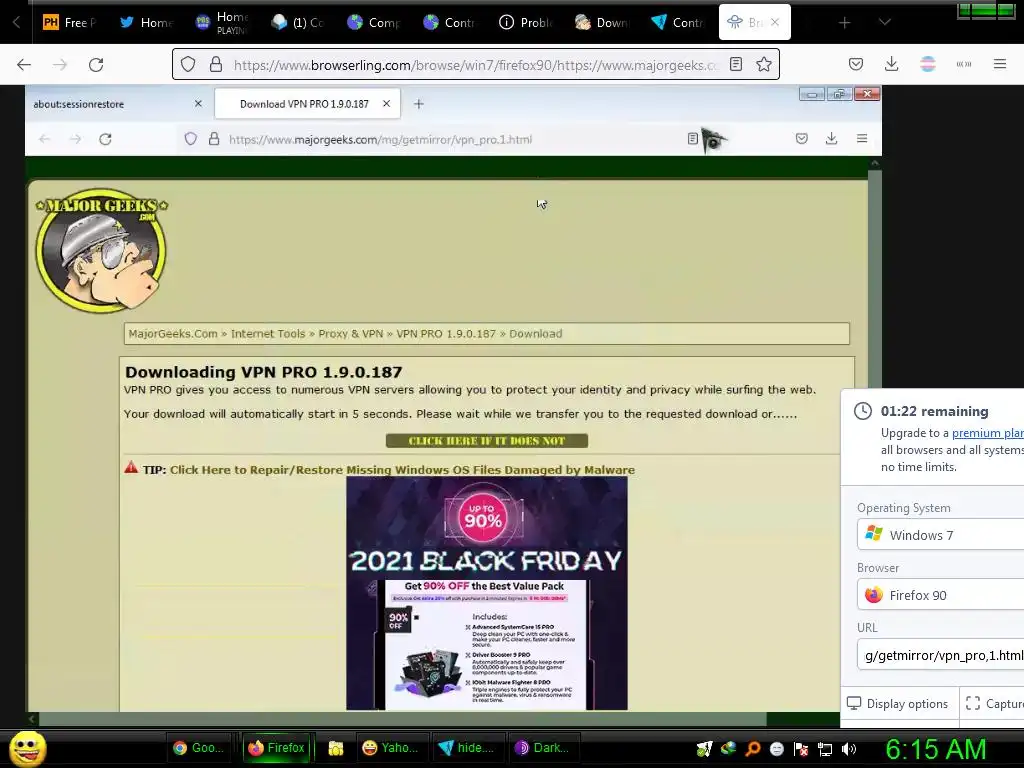Toggle reader view in outer address bar
The width and height of the screenshot is (1024, 768).
pos(736,64)
